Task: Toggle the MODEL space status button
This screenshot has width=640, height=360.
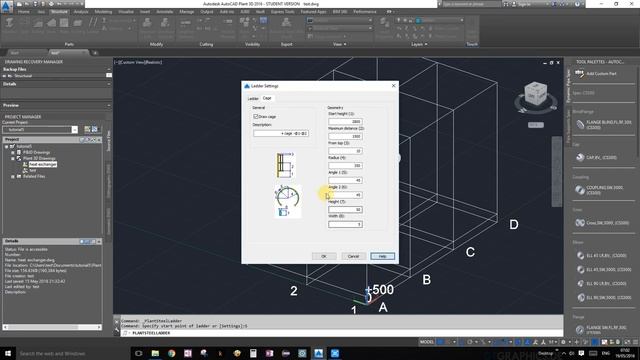Action: coord(427,342)
